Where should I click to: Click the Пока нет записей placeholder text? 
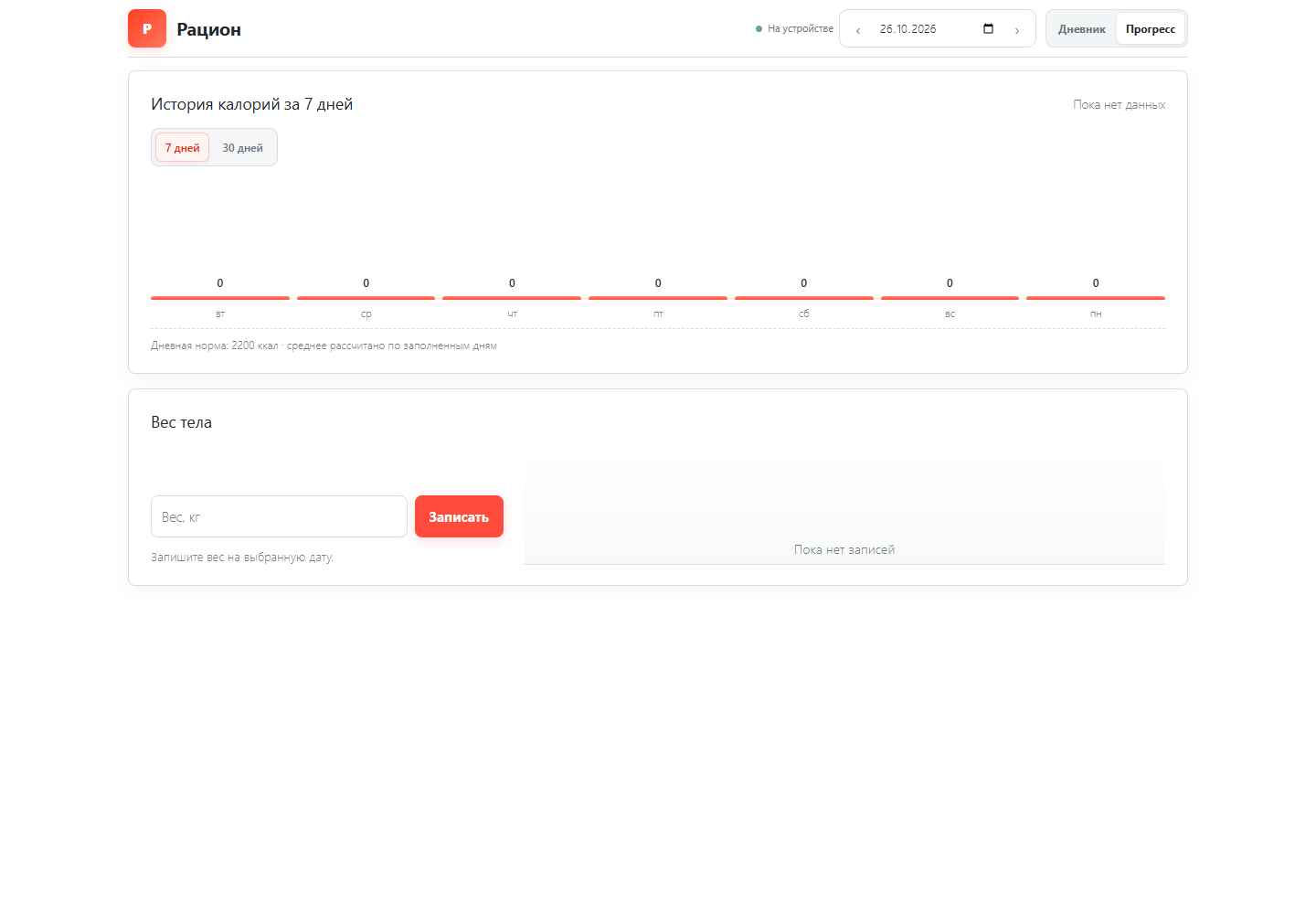tap(844, 549)
